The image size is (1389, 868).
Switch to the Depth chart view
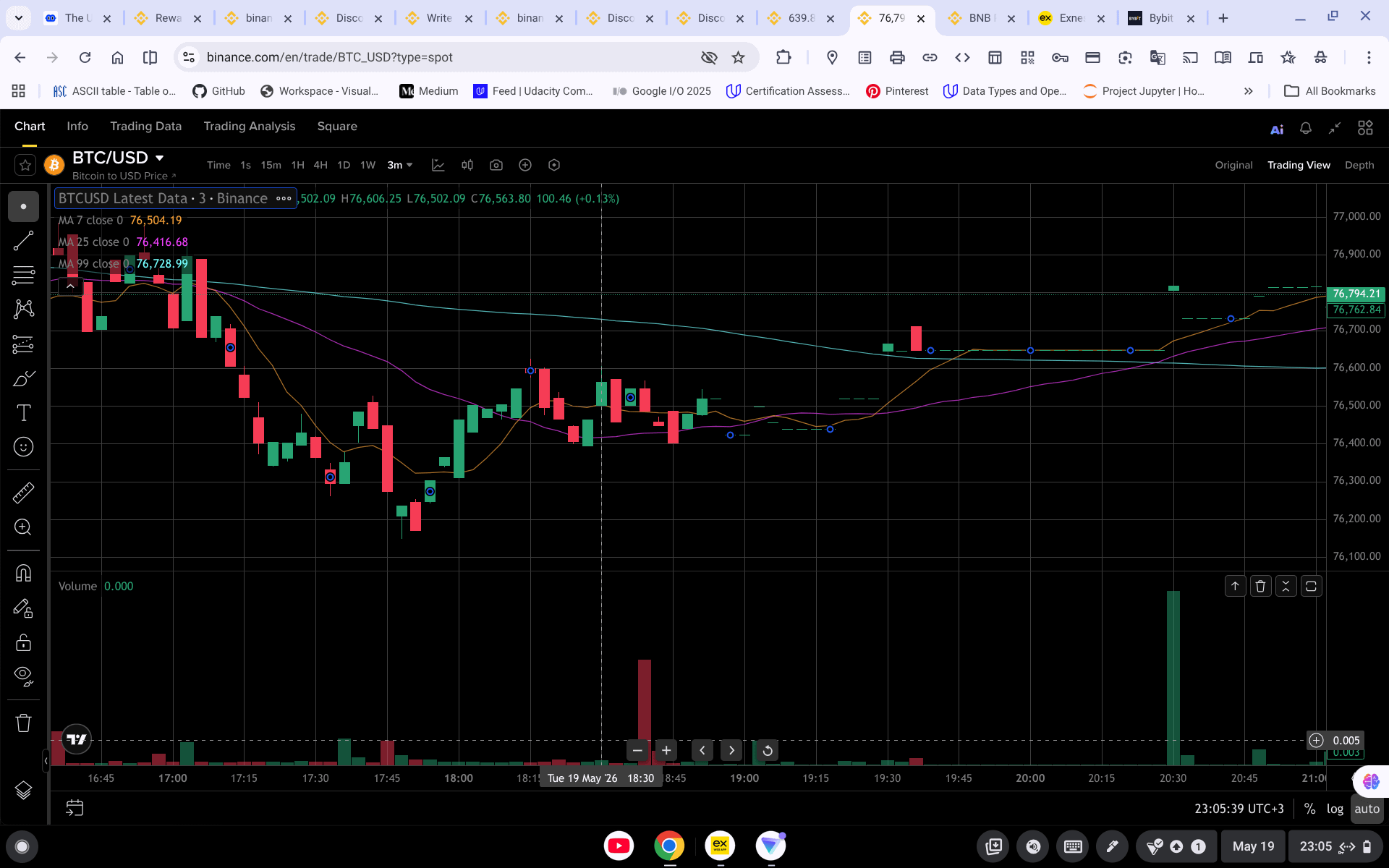1359,165
